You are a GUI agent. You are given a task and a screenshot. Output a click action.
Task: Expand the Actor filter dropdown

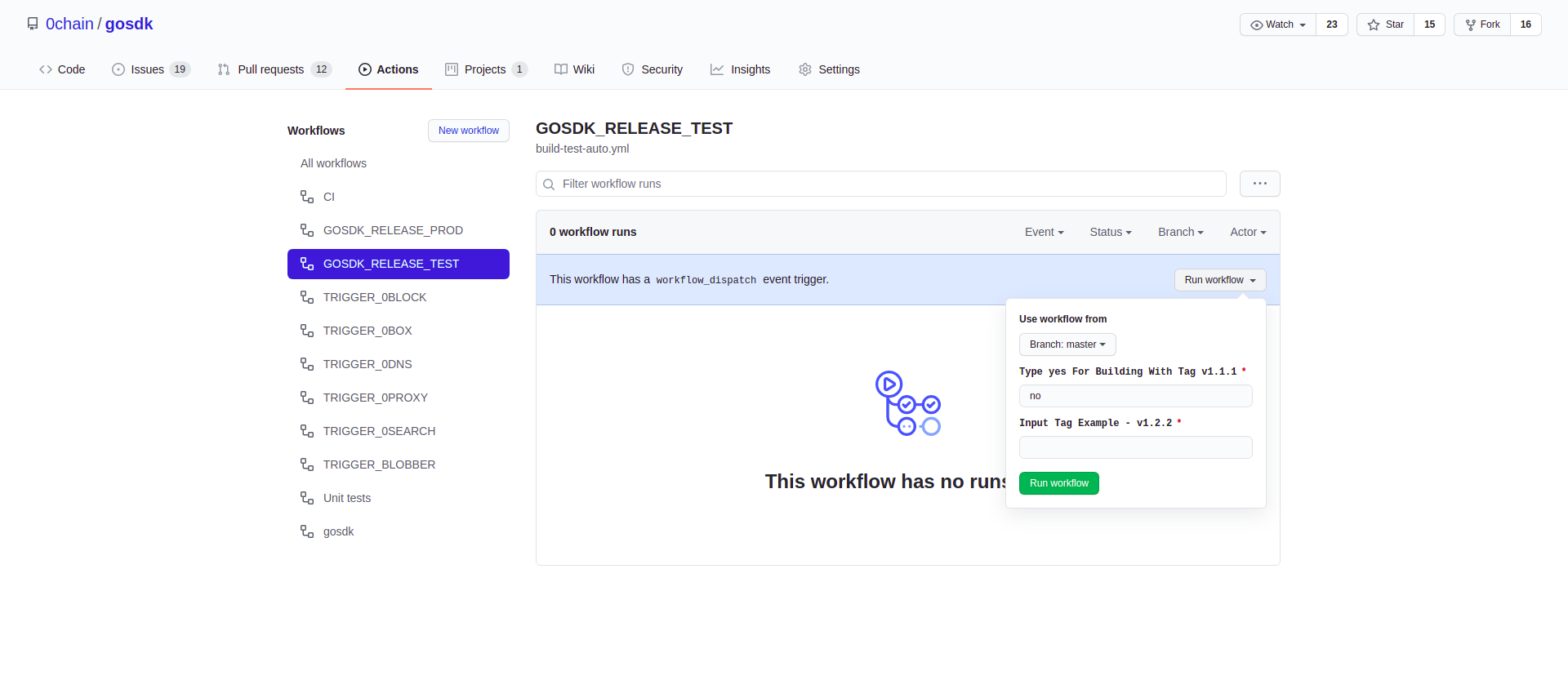tap(1248, 232)
